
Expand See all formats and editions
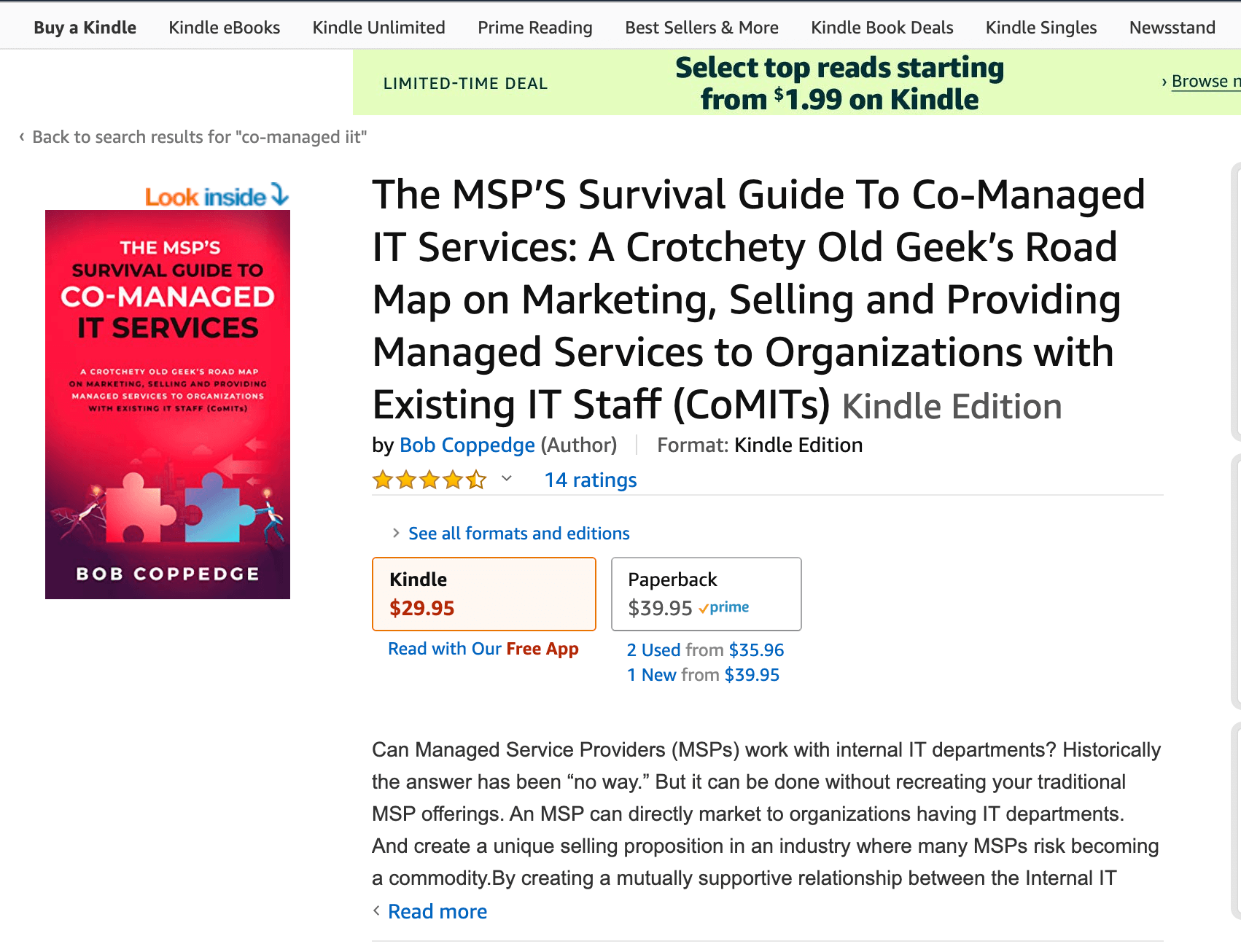click(518, 534)
